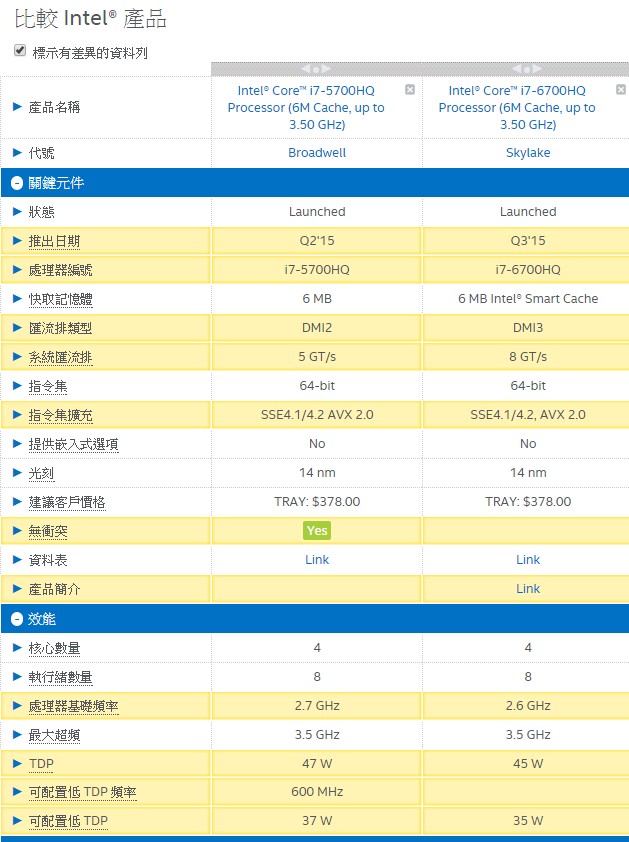This screenshot has height=842, width=629.
Task: Open the i7-6700HQ 資料表 Link
Action: click(528, 560)
